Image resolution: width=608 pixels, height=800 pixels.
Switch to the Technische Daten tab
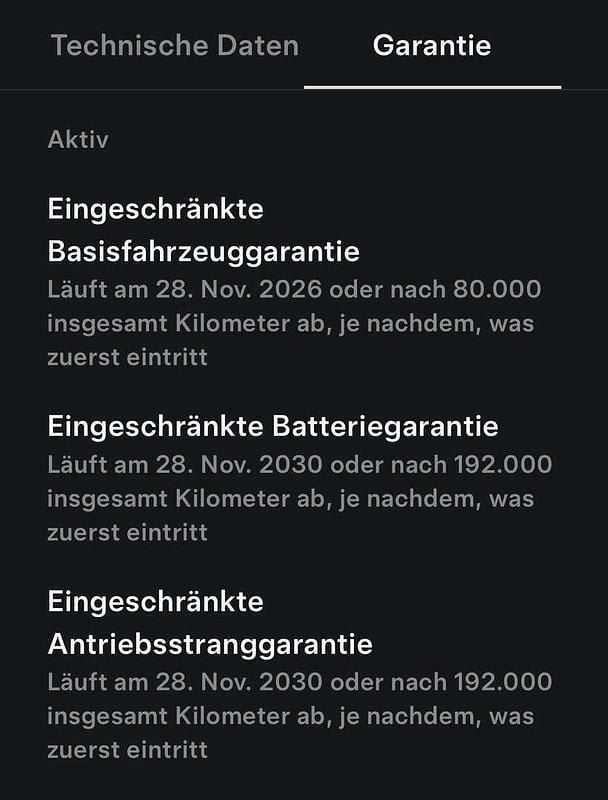pyautogui.click(x=175, y=44)
